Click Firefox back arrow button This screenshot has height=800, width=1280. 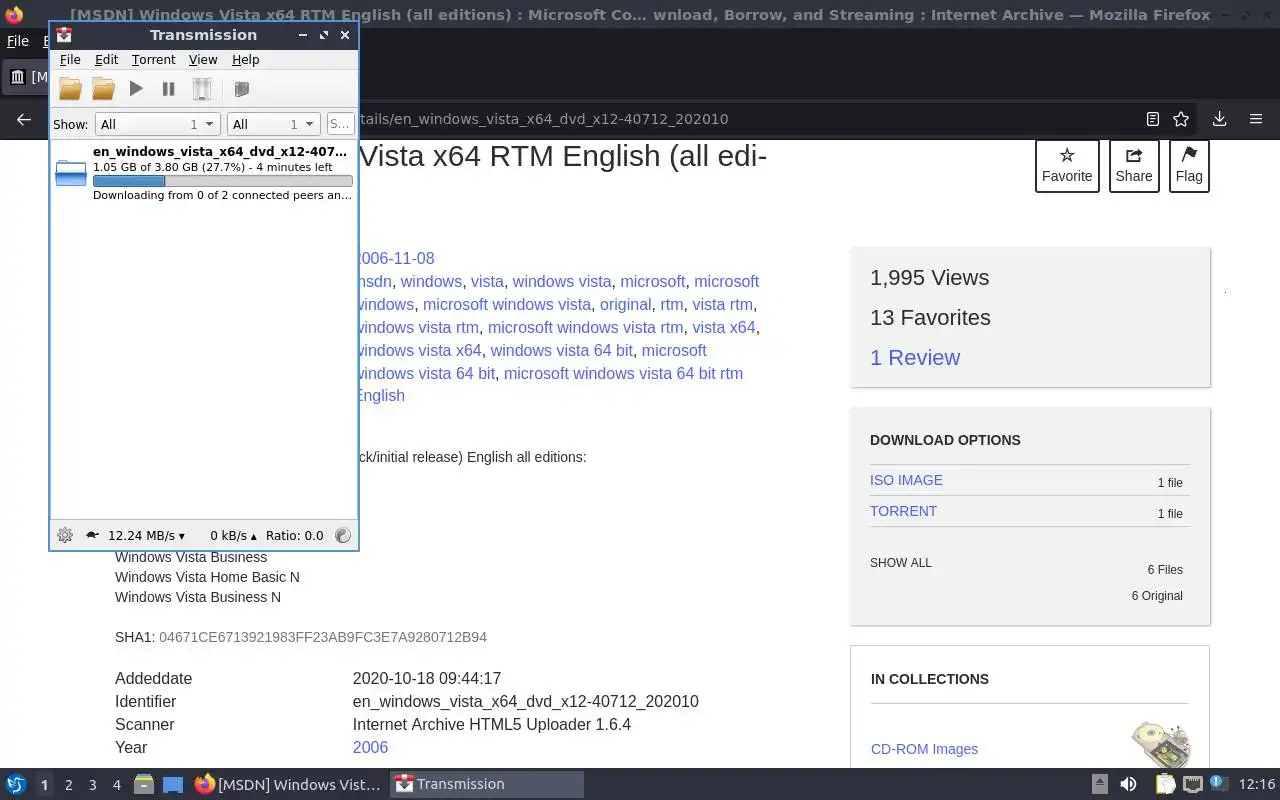click(24, 119)
